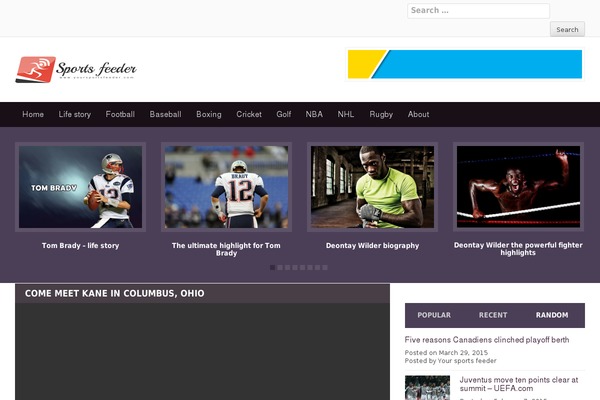Click 'Posted on March 29, 2015' text
The height and width of the screenshot is (400, 600).
[x=446, y=353]
